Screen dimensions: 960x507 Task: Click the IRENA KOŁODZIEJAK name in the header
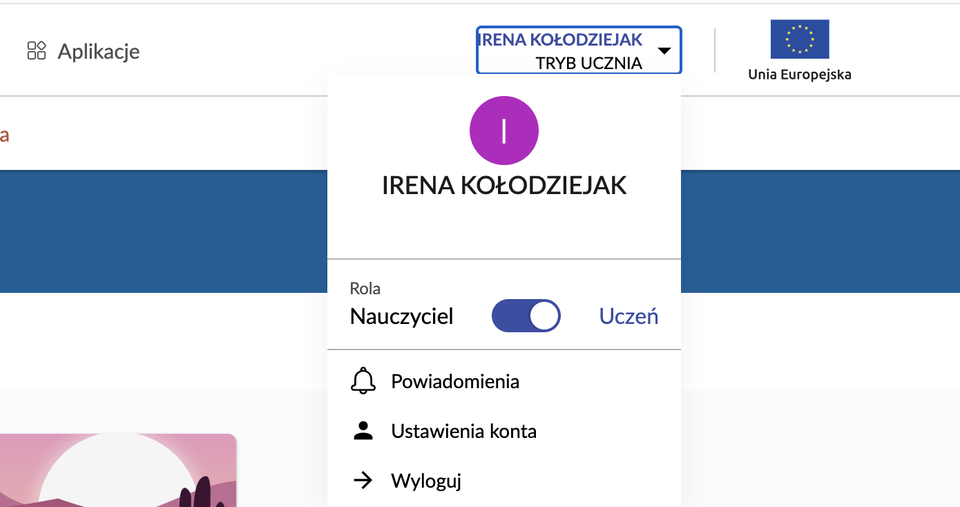(562, 40)
